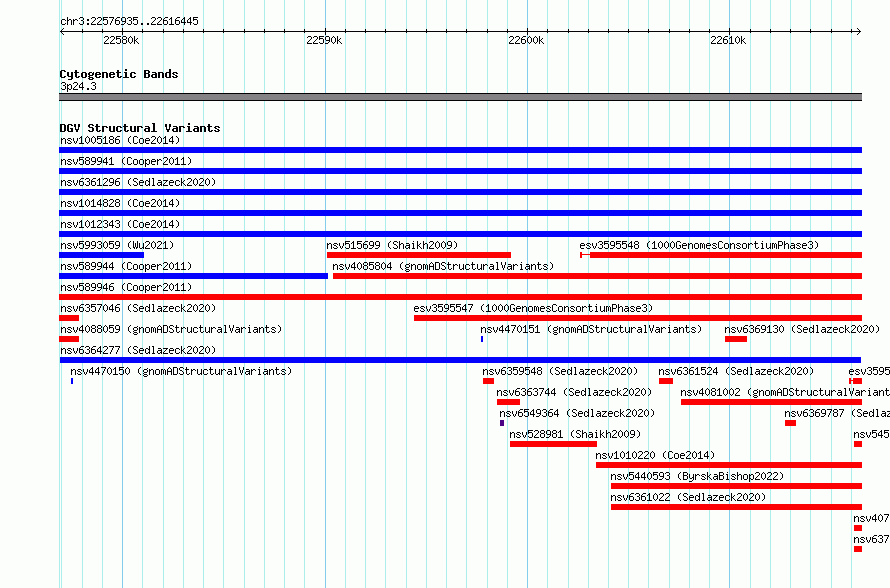This screenshot has height=588, width=890.
Task: Click the 22610k ruler tick label
Action: point(728,40)
